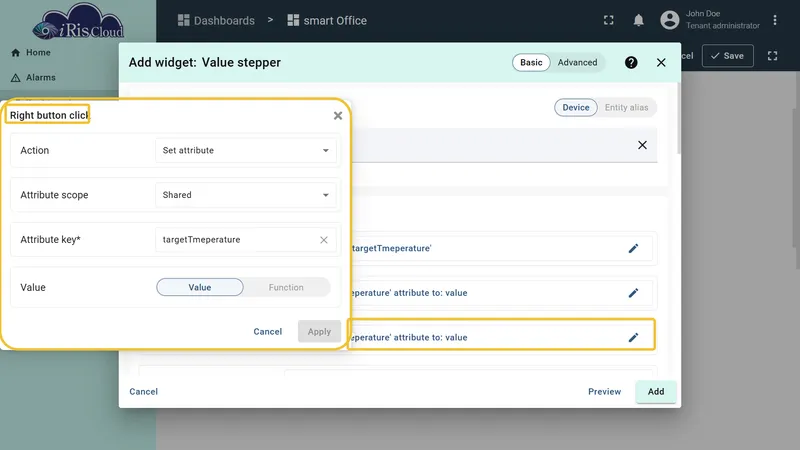The height and width of the screenshot is (450, 800).
Task: Open the help question mark icon
Action: click(x=631, y=62)
